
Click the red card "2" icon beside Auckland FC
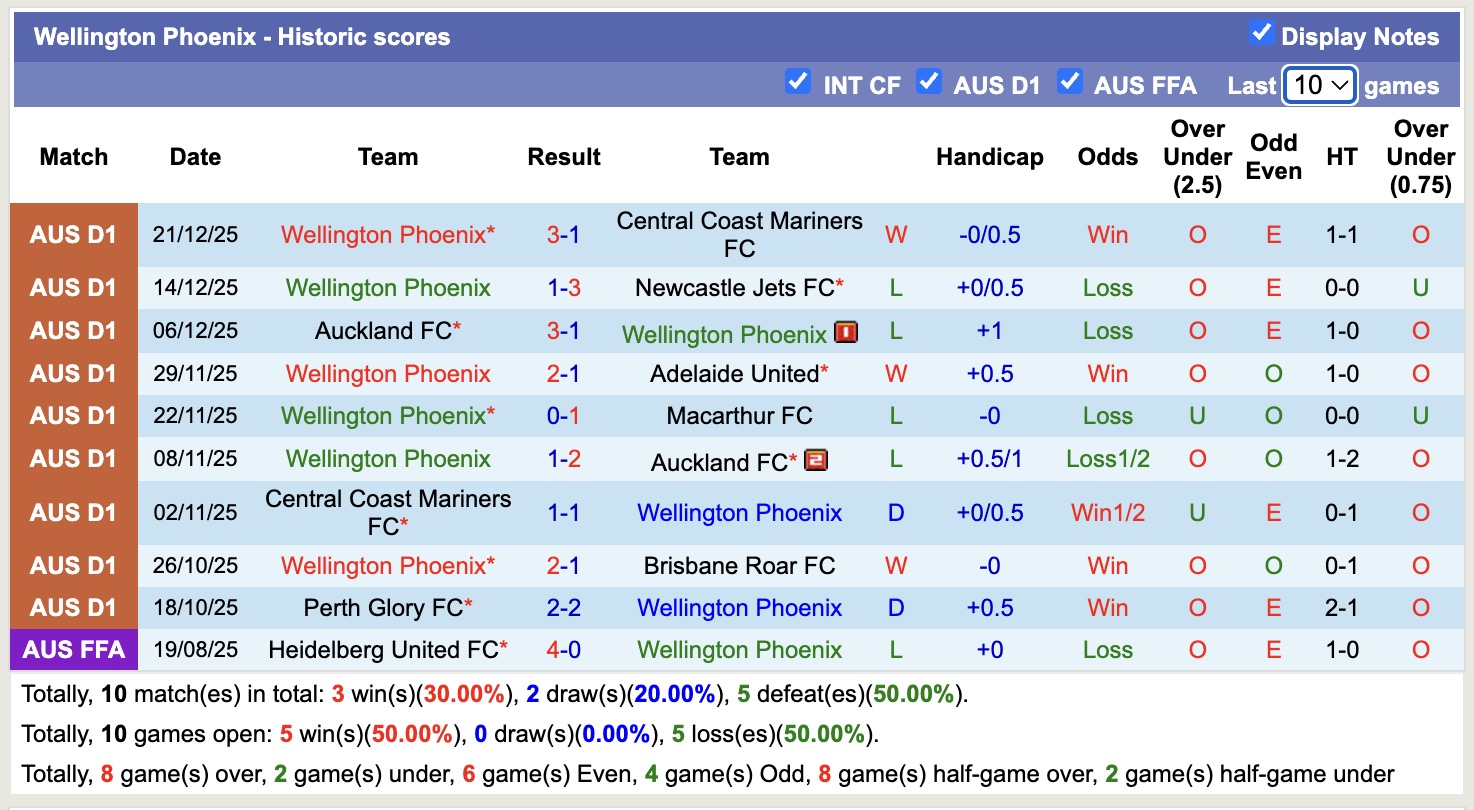[x=817, y=461]
